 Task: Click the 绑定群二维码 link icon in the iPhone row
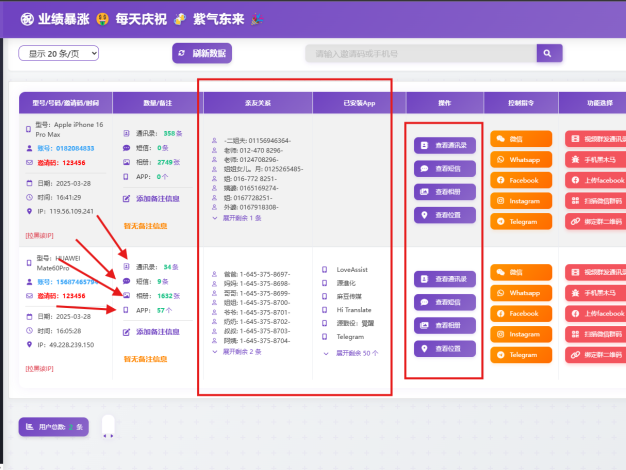tap(574, 222)
